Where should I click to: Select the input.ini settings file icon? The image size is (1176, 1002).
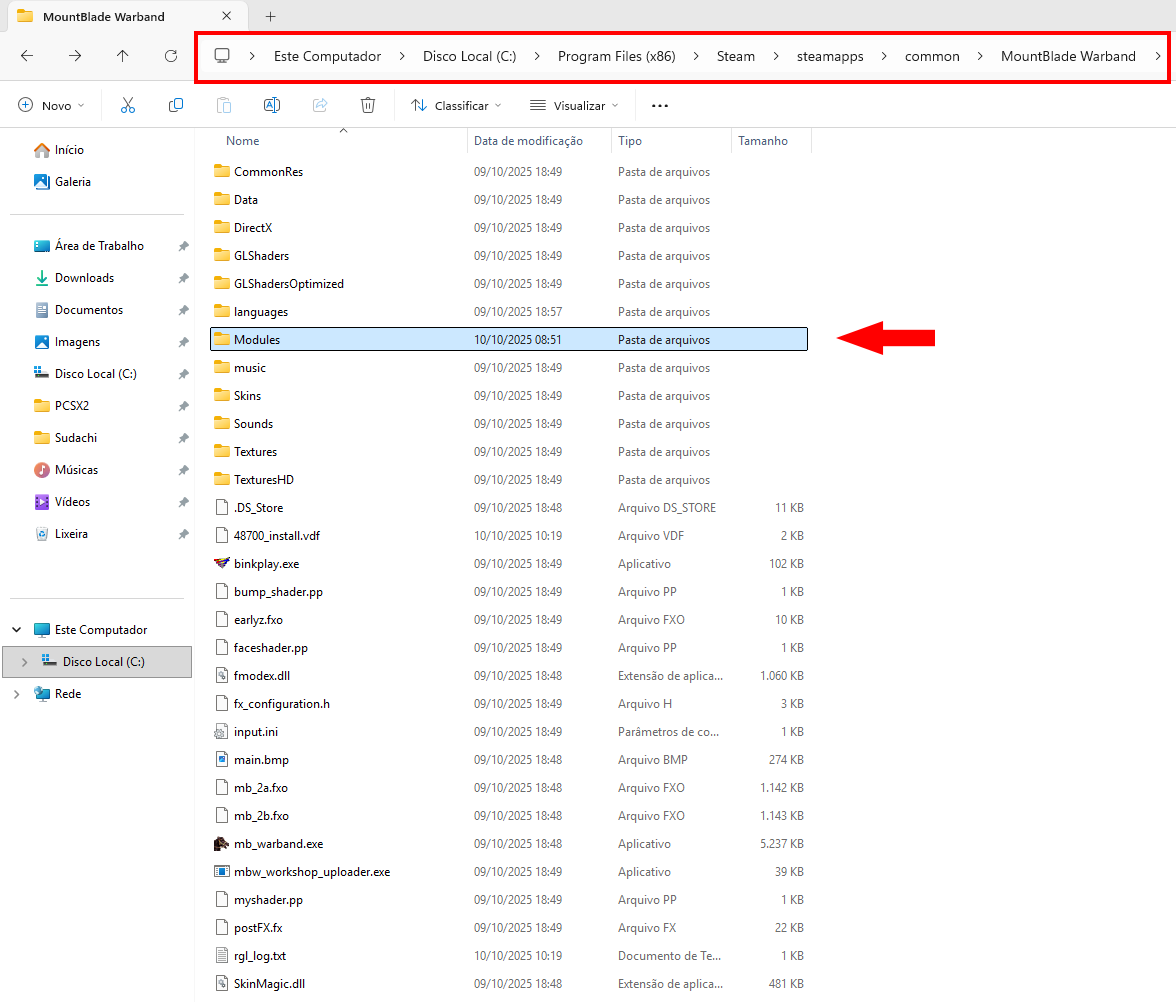point(221,732)
